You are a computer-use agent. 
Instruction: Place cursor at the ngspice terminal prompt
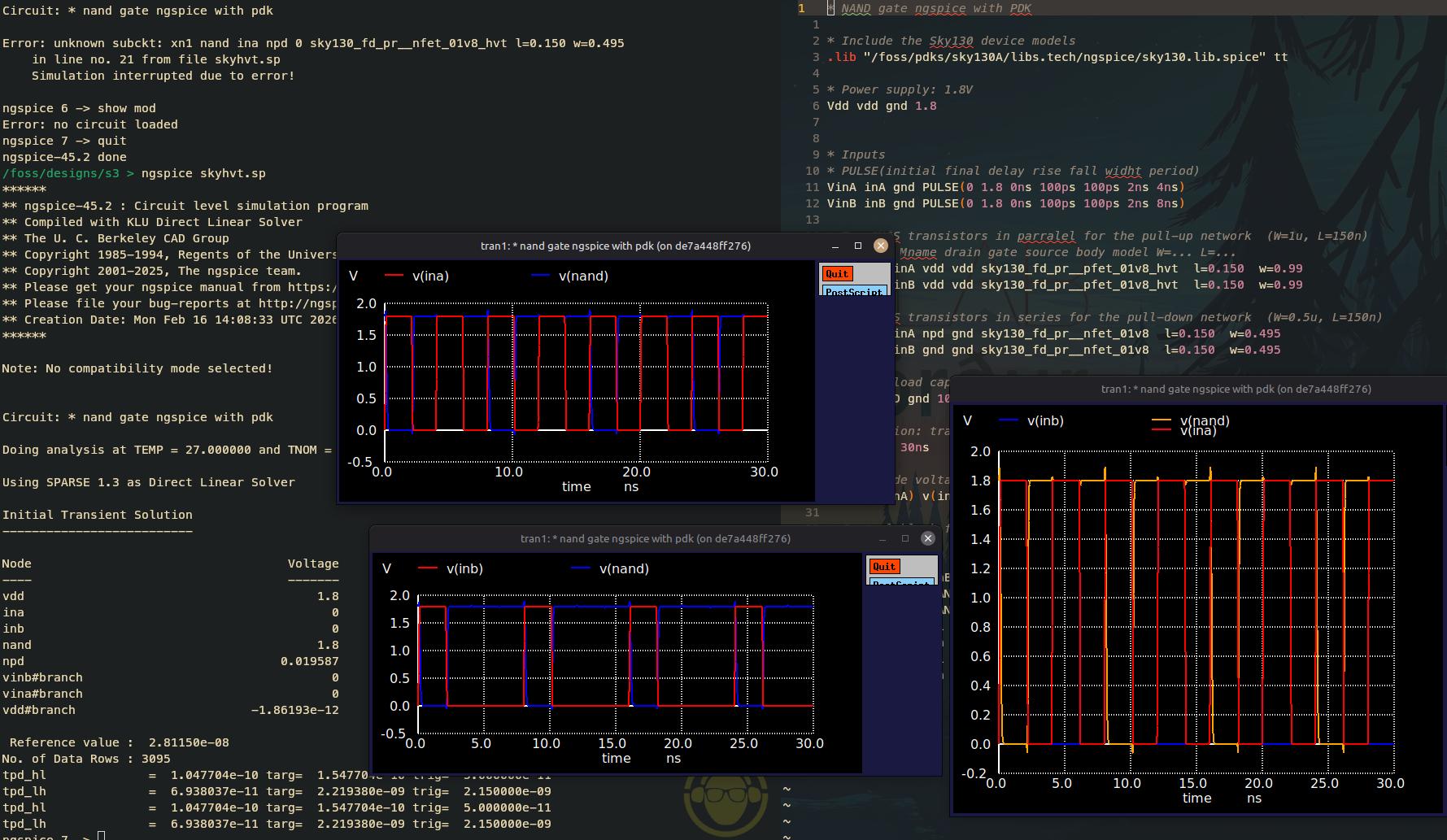point(101,836)
